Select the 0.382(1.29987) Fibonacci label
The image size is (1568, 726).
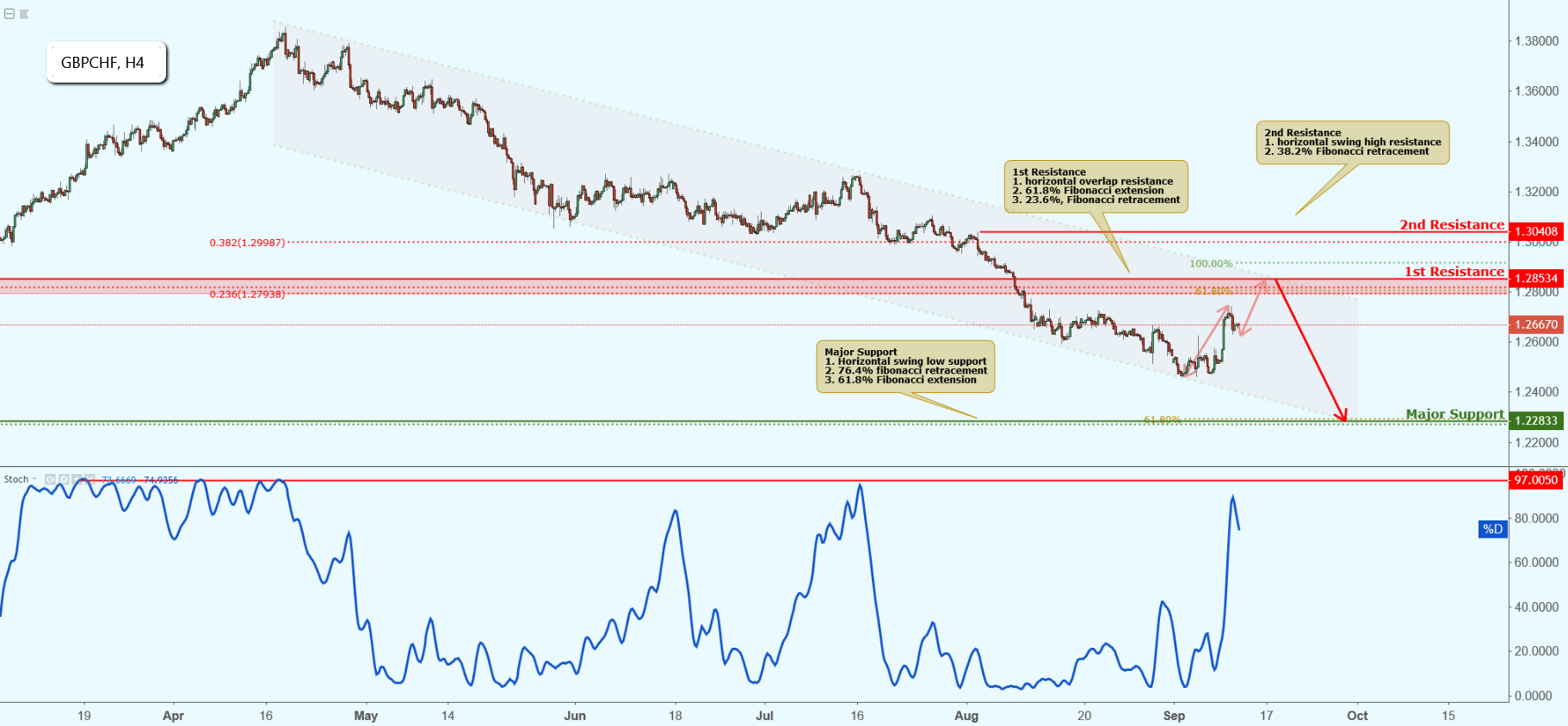tap(247, 243)
